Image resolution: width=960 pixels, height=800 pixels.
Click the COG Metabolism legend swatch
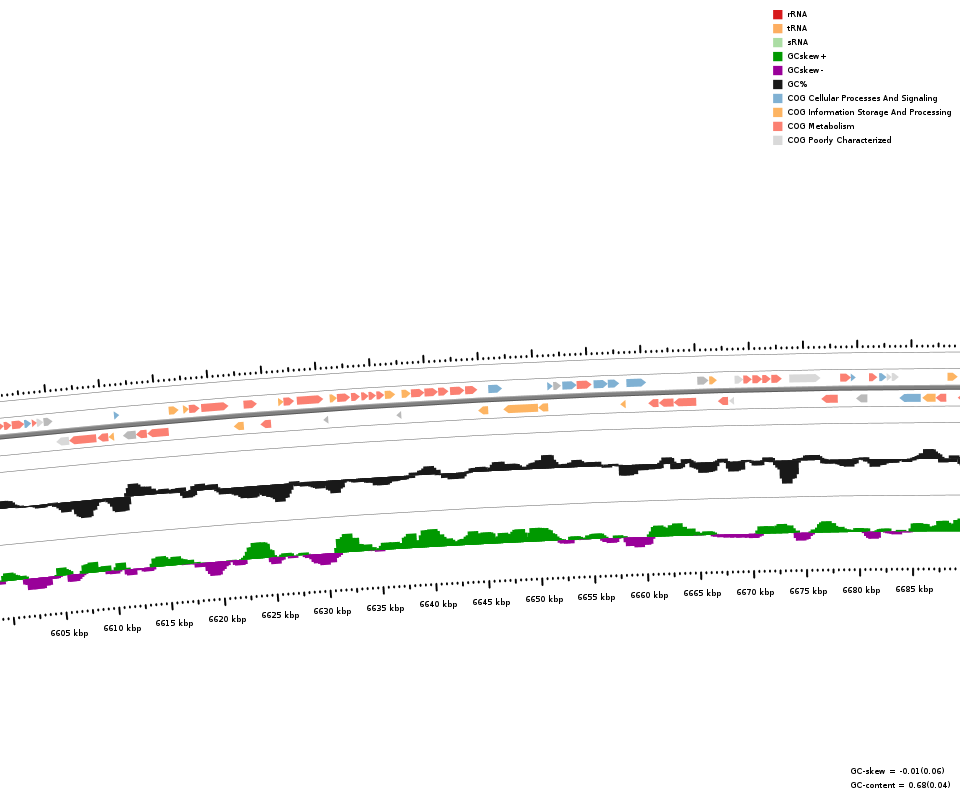tap(777, 126)
